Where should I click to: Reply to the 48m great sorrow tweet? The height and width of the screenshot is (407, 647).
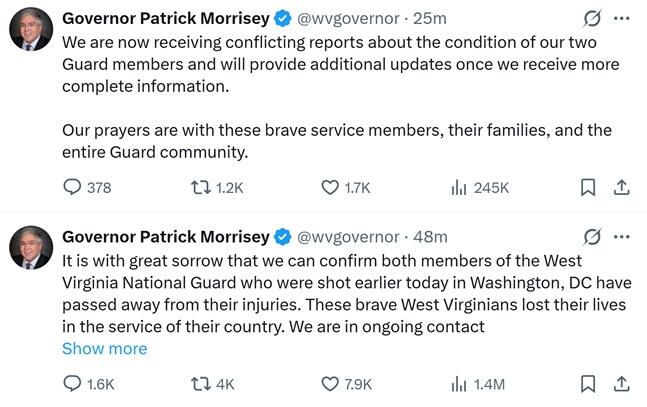72,384
